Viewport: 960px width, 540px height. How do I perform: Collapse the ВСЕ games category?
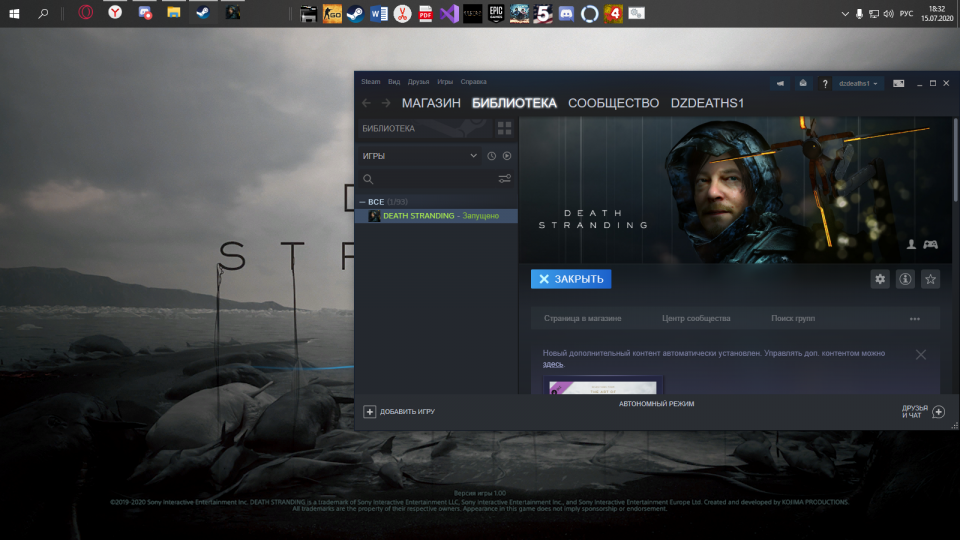[362, 201]
